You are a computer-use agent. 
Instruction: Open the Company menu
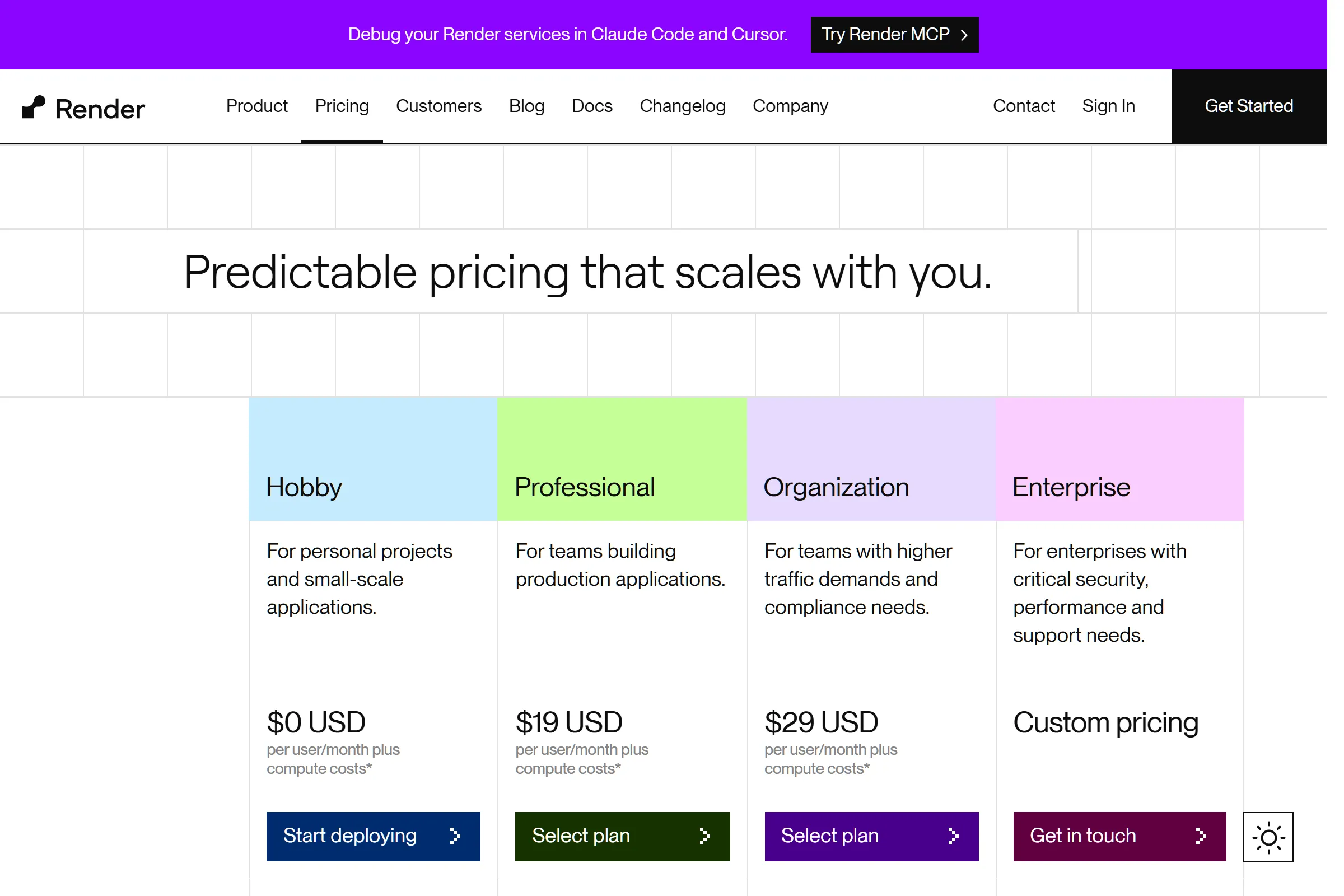[x=790, y=106]
